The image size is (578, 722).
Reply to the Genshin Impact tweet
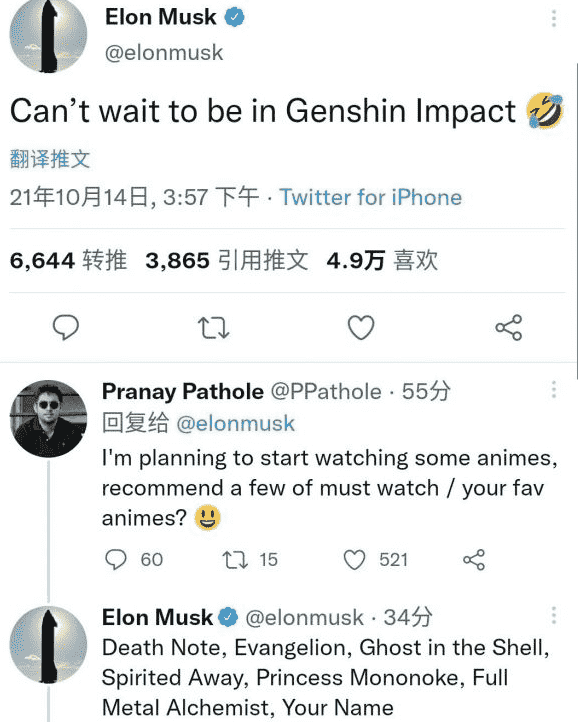(x=66, y=327)
